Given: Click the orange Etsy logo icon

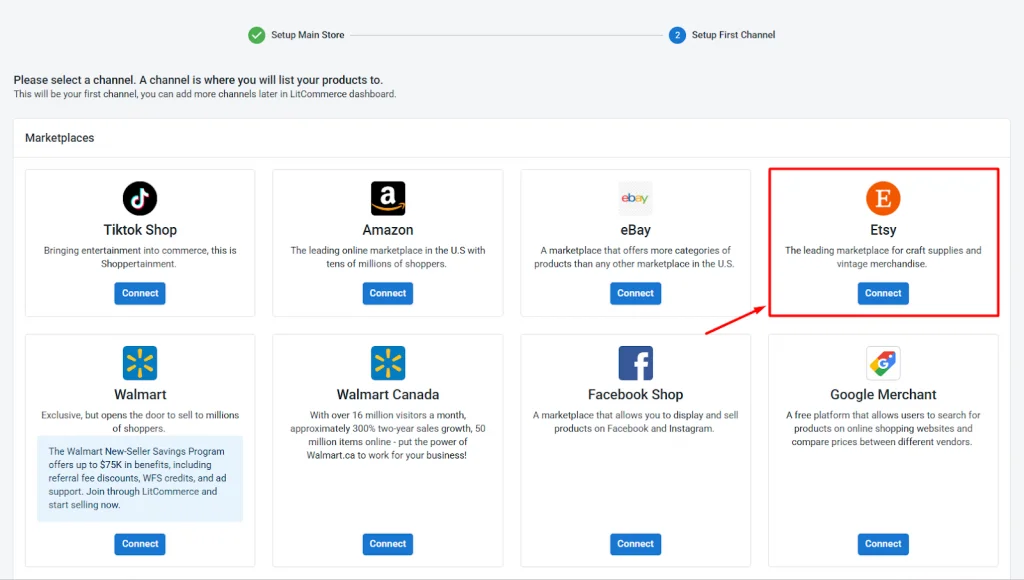Looking at the screenshot, I should tap(883, 198).
